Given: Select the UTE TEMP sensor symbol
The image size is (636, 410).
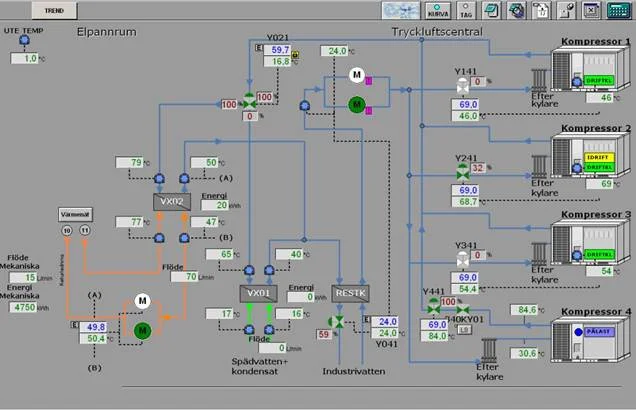Looking at the screenshot, I should point(25,40).
